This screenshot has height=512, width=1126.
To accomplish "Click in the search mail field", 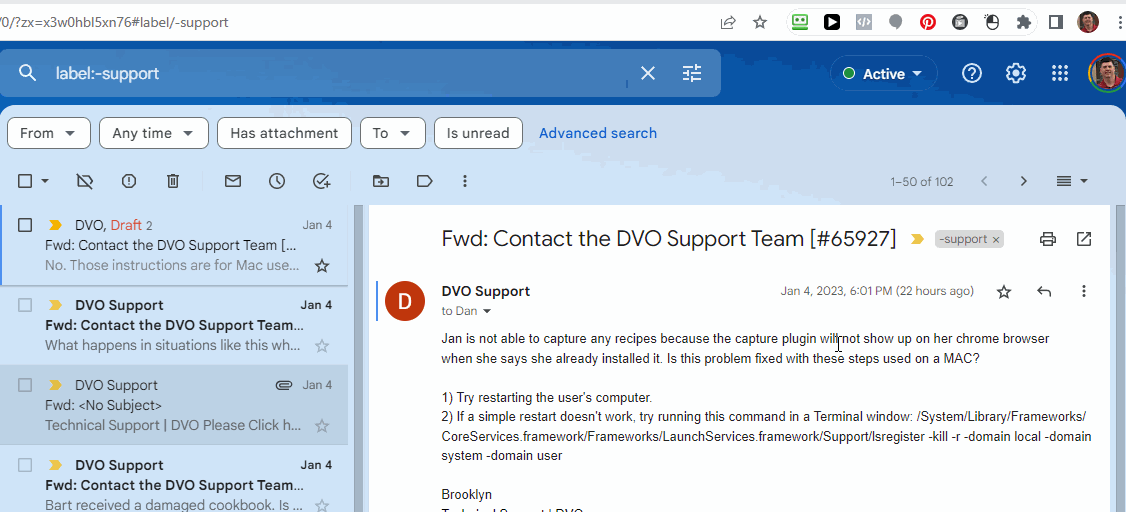I will coord(338,73).
